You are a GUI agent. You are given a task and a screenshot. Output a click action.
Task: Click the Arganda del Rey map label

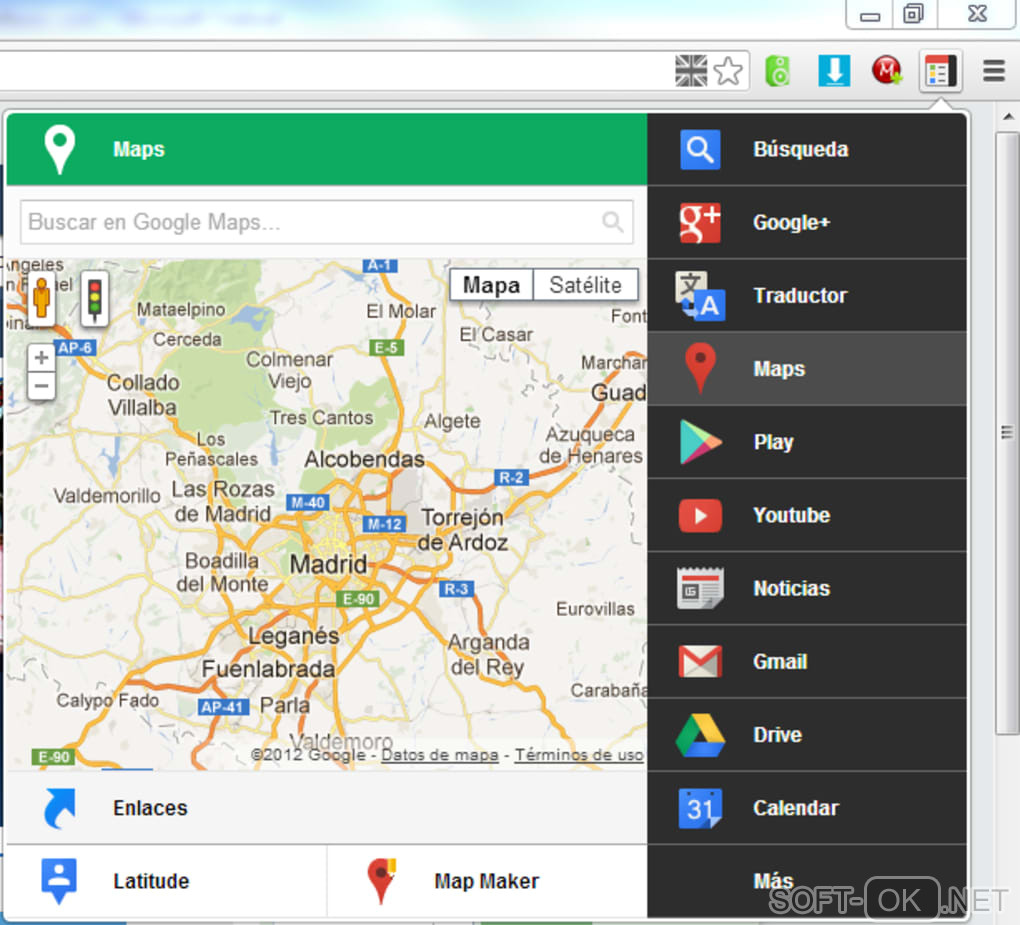488,654
